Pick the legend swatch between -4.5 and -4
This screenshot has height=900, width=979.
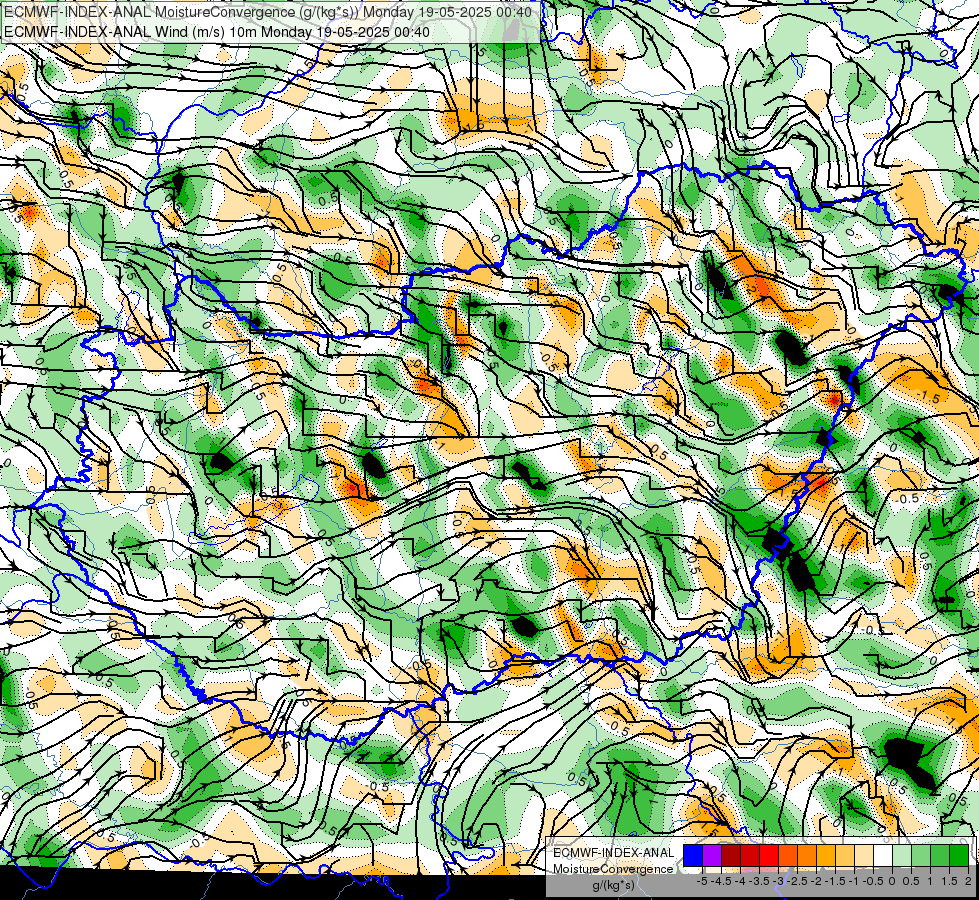[x=731, y=856]
